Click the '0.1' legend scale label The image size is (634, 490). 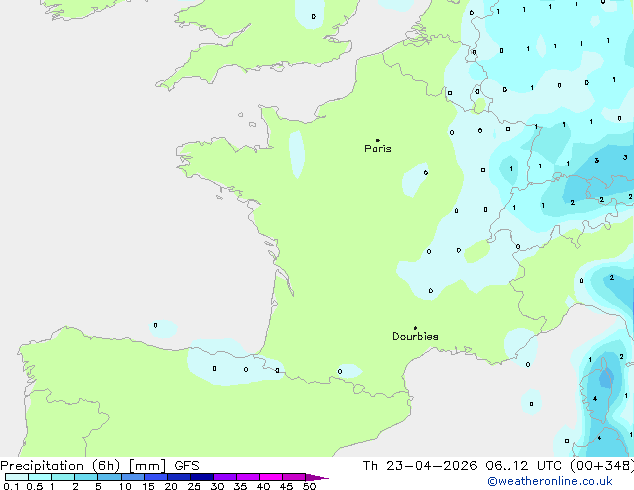(11, 486)
